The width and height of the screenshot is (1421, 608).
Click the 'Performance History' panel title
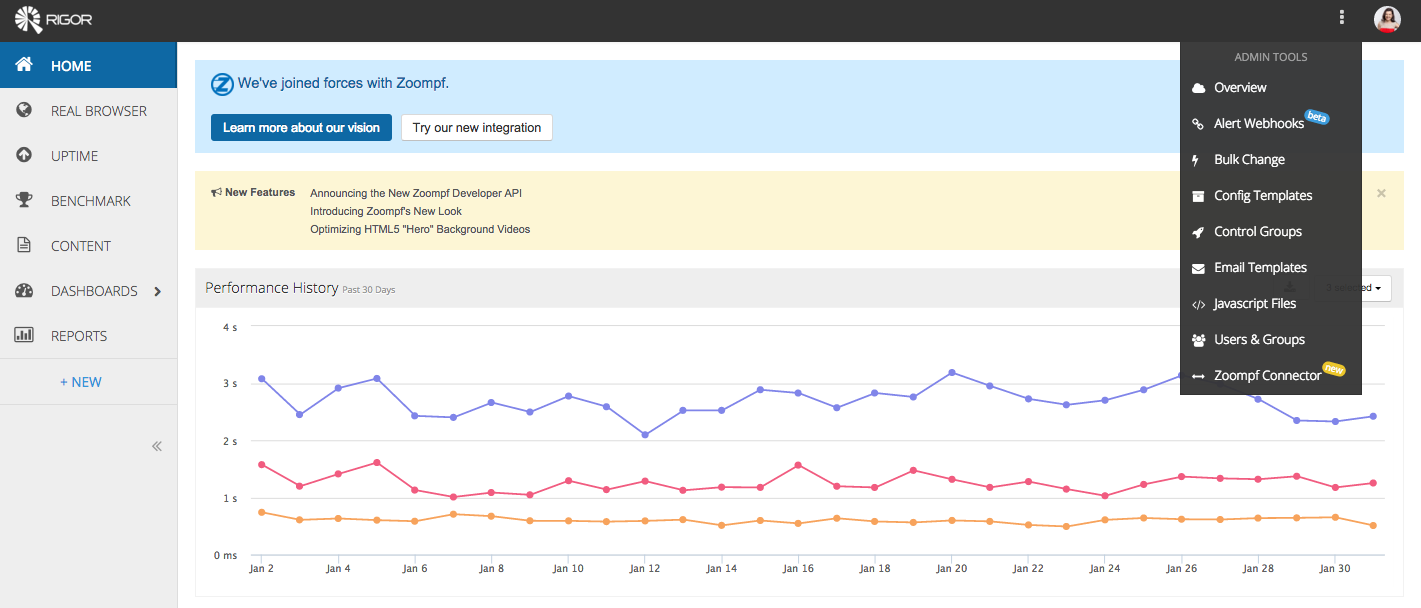point(272,288)
